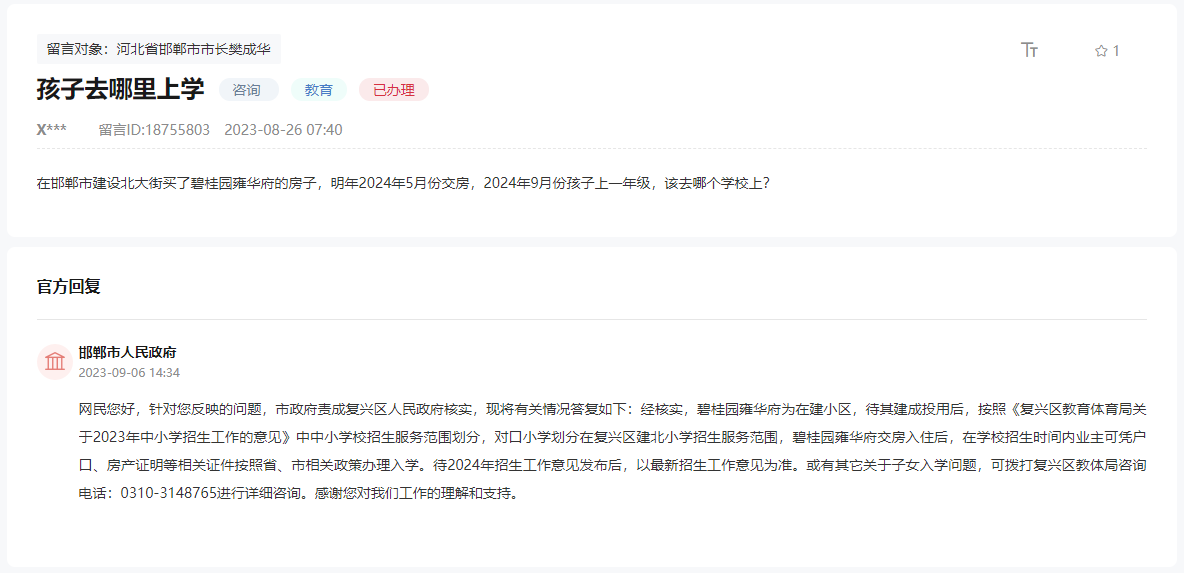Click the 留言对象 河北省邯郸市市长樊成华 label
1184x573 pixels.
pos(159,49)
